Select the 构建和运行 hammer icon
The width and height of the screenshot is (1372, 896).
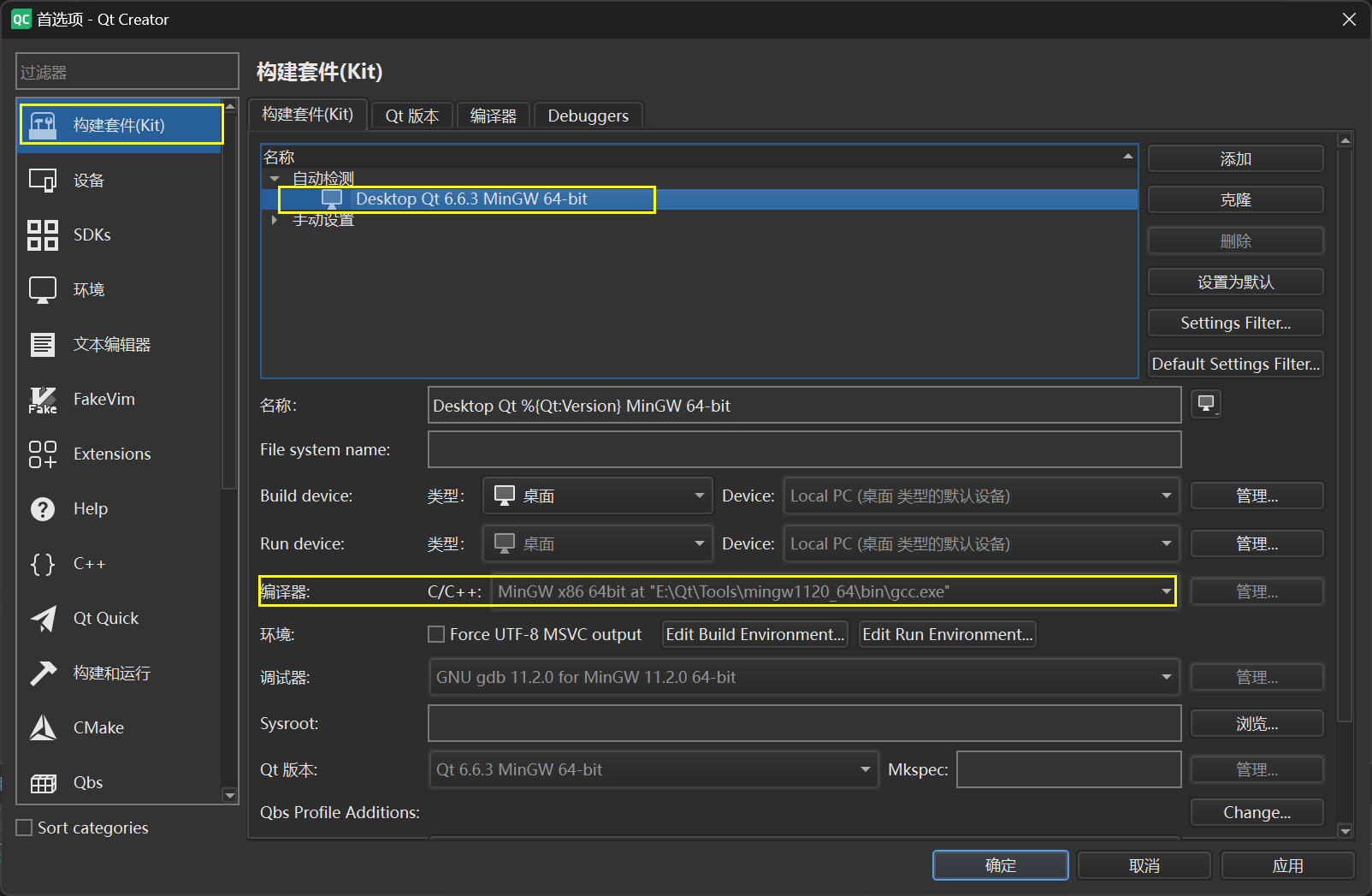pyautogui.click(x=43, y=673)
